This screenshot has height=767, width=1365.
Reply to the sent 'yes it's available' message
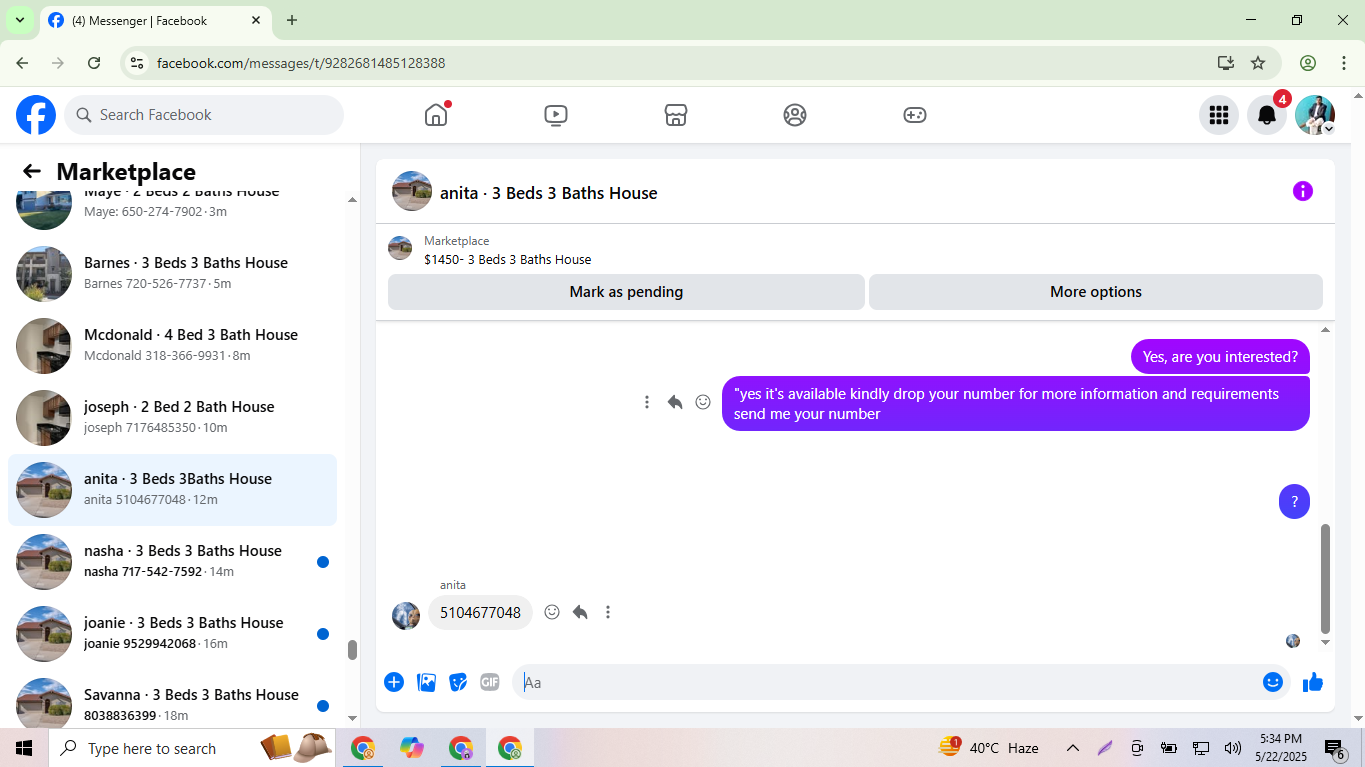click(x=675, y=402)
